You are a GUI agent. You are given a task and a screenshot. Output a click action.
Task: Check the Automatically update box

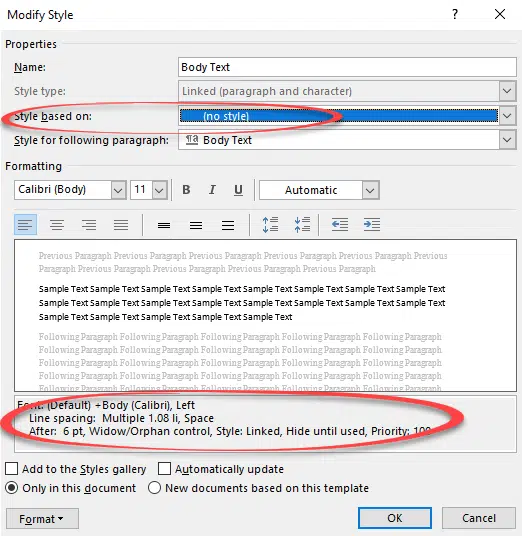pos(164,469)
